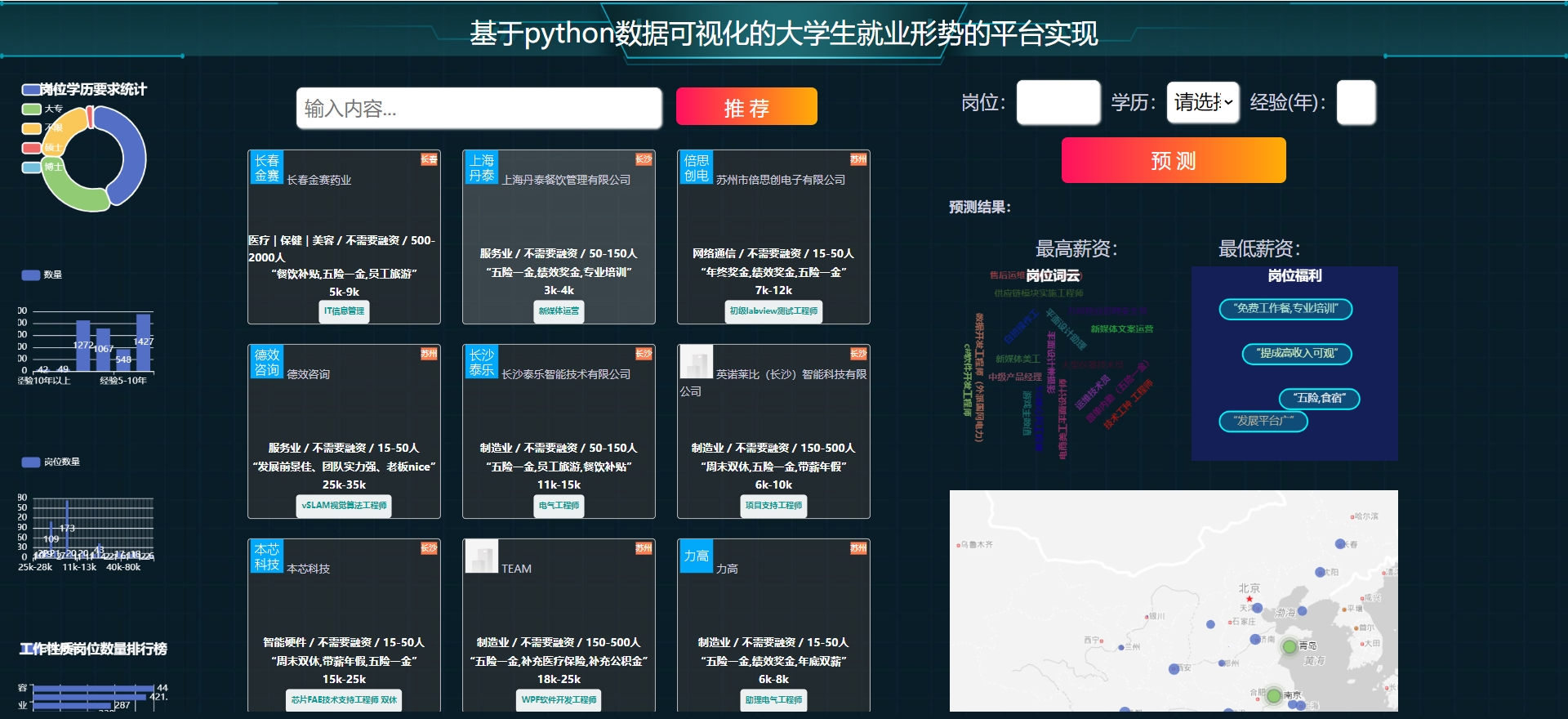The height and width of the screenshot is (719, 1568).
Task: Toggle the 数量 legend of experience bar chart
Action: point(42,275)
